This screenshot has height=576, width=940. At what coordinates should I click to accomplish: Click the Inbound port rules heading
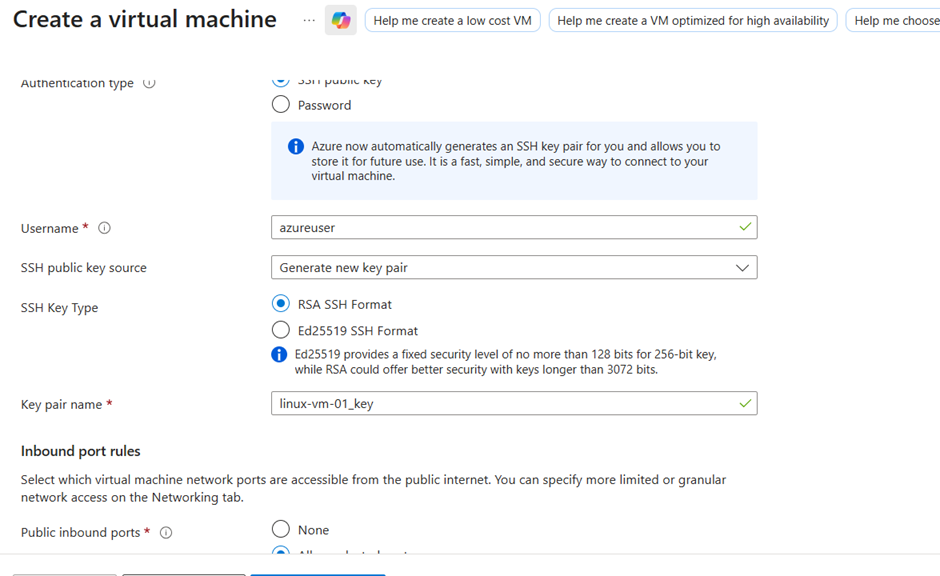pos(80,451)
